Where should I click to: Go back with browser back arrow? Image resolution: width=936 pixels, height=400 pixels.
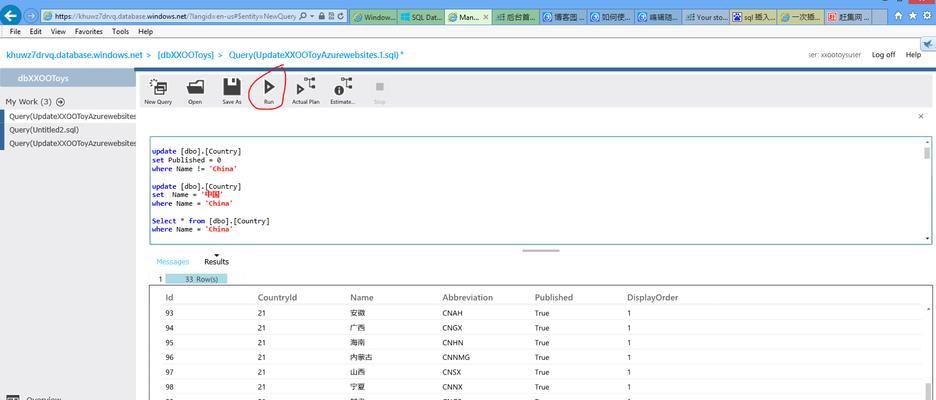click(x=11, y=16)
